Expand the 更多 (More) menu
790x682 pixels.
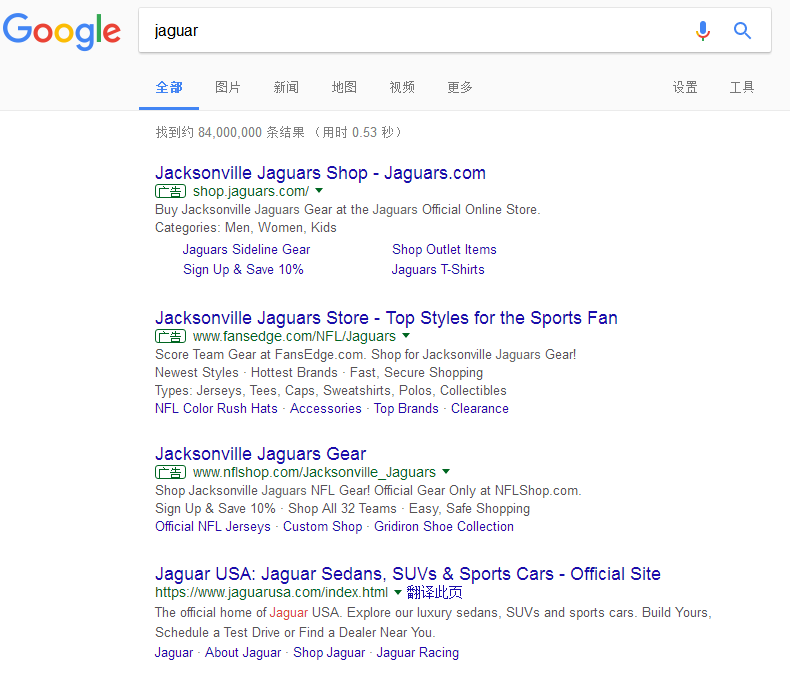460,88
